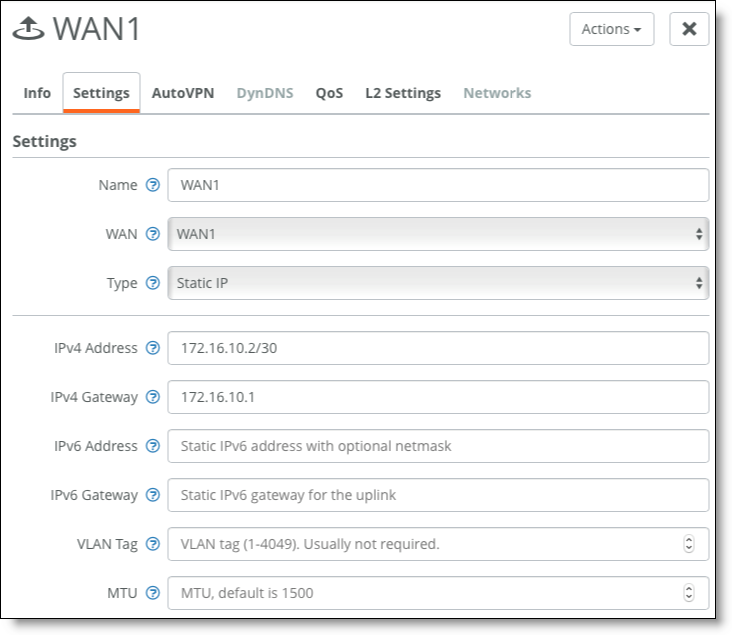
Task: Click the WAN1 uplink icon in header
Action: (x=28, y=29)
